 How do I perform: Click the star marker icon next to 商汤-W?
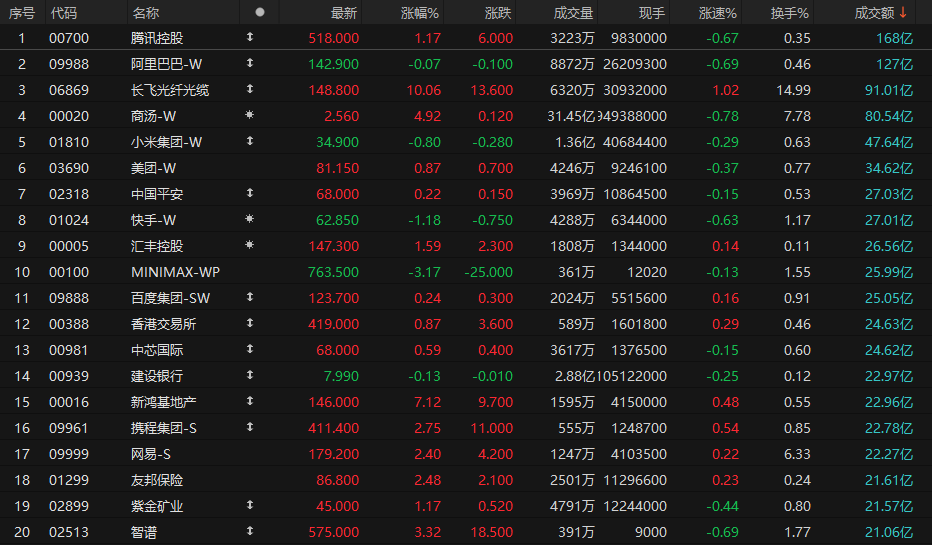[x=249, y=116]
